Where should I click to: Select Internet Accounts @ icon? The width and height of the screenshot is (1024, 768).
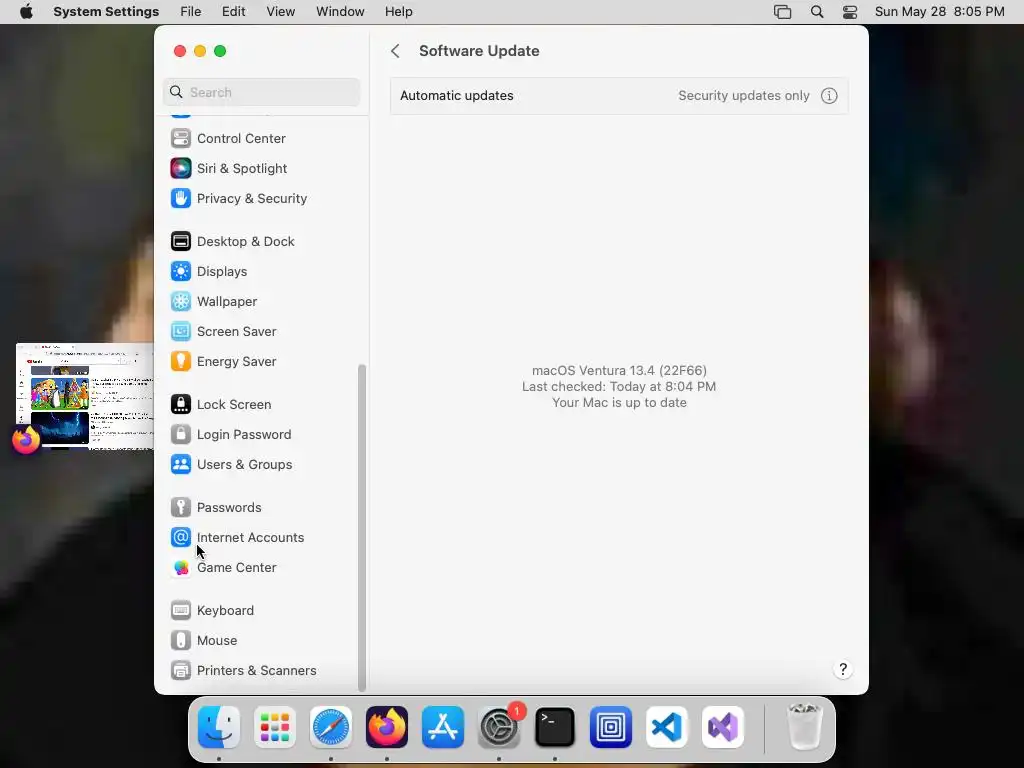coord(181,538)
